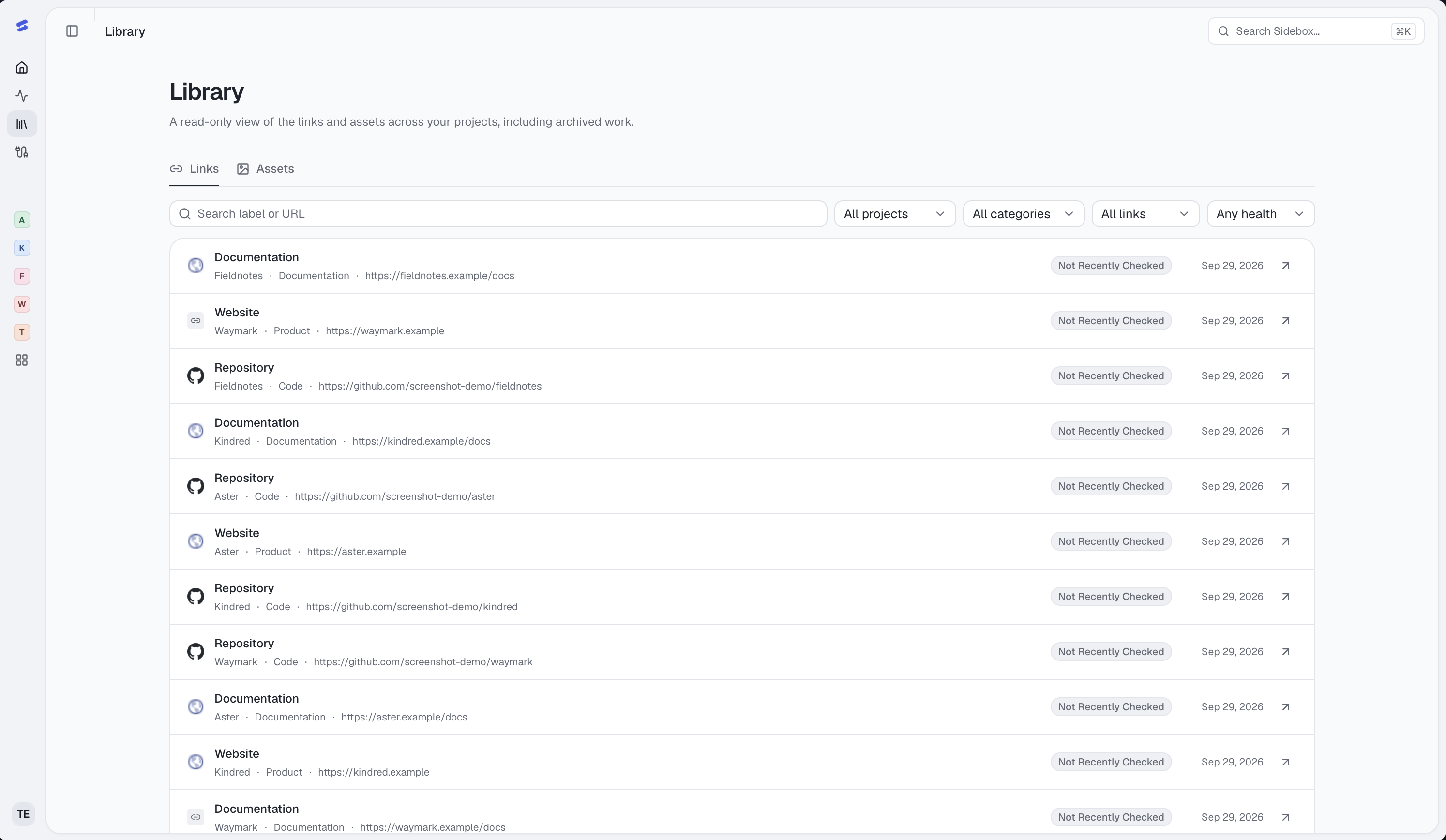Open the compare tools sidebar icon
Screen dimensions: 1446x840
tap(22, 152)
